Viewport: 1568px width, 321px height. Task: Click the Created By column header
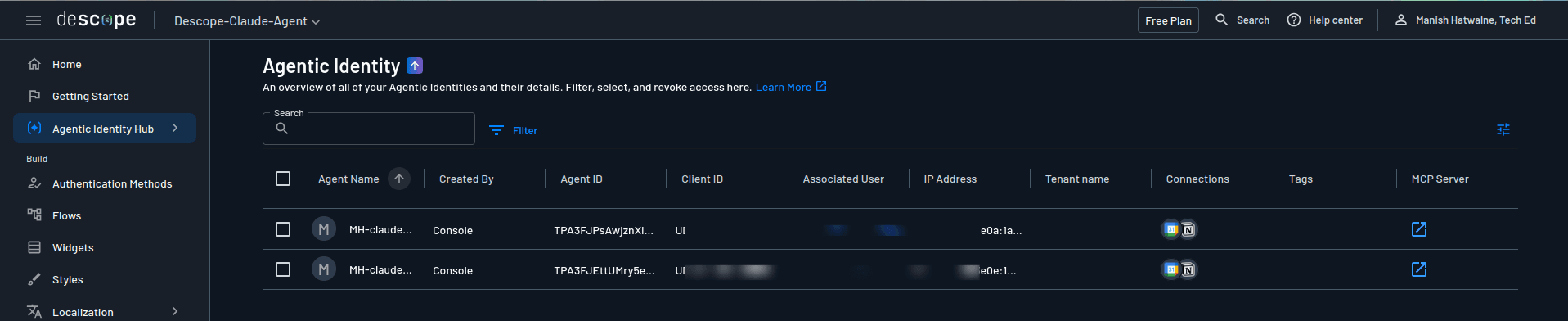coord(466,179)
